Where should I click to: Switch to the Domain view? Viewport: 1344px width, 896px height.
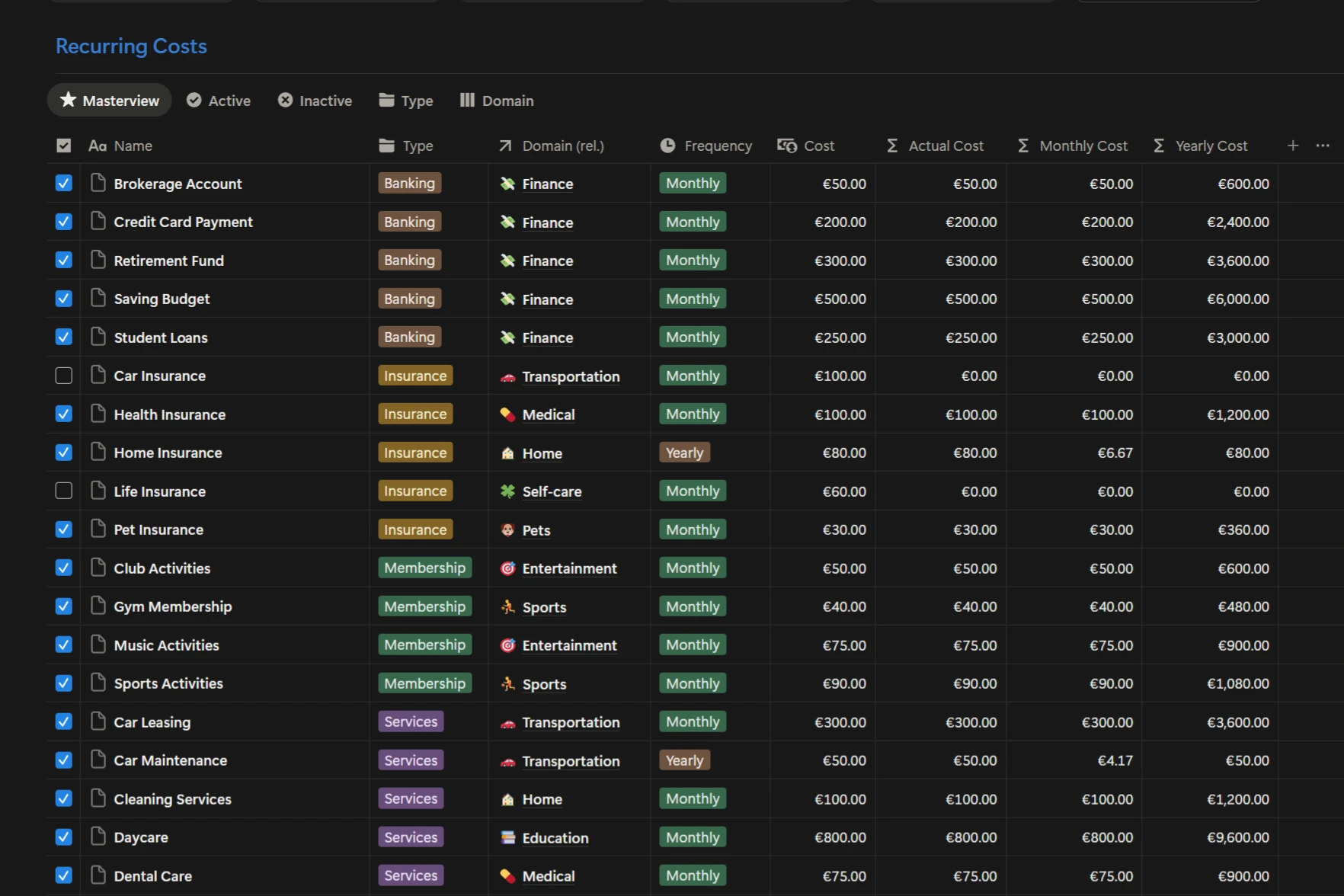tap(496, 100)
